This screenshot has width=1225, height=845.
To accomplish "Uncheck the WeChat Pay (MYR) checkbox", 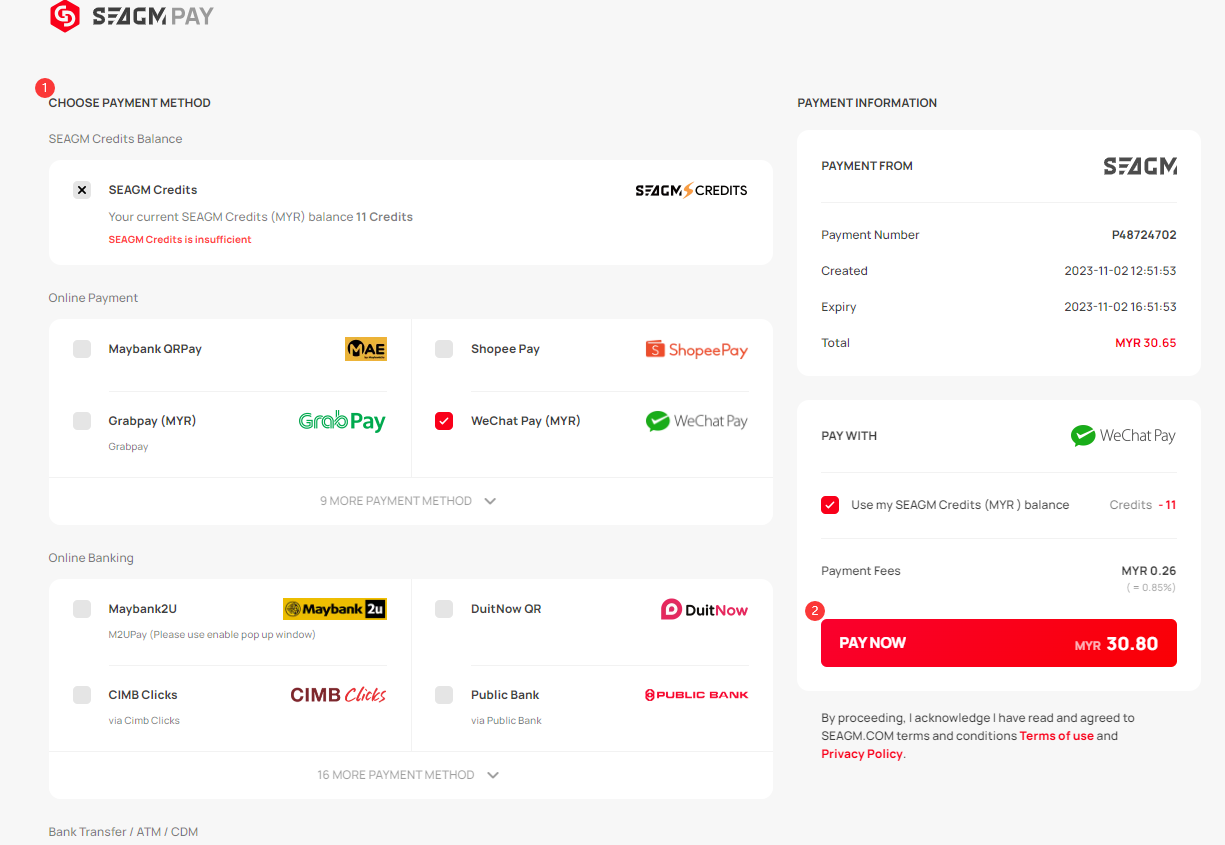I will click(x=444, y=421).
